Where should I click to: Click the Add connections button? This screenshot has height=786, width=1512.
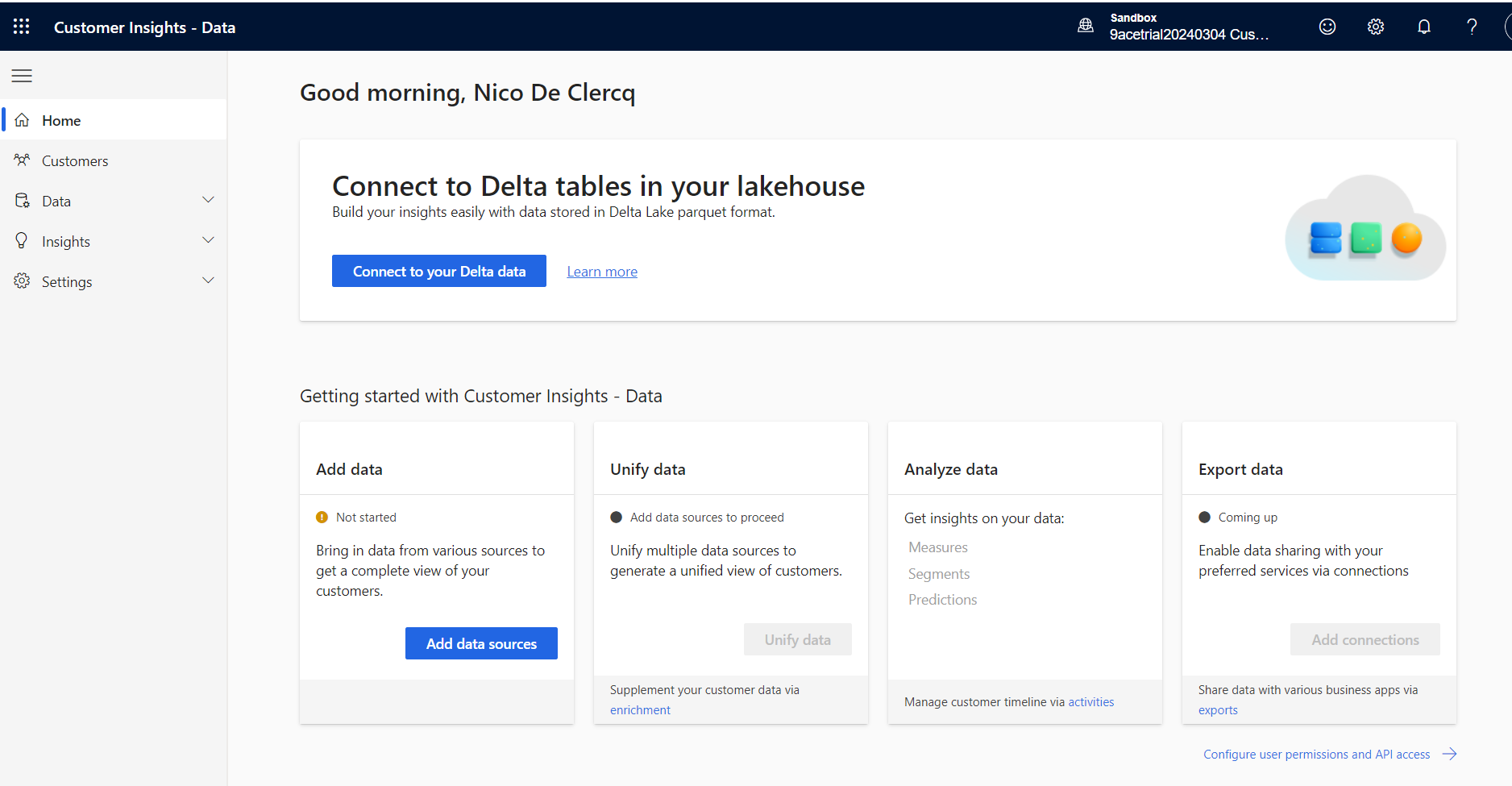1365,639
